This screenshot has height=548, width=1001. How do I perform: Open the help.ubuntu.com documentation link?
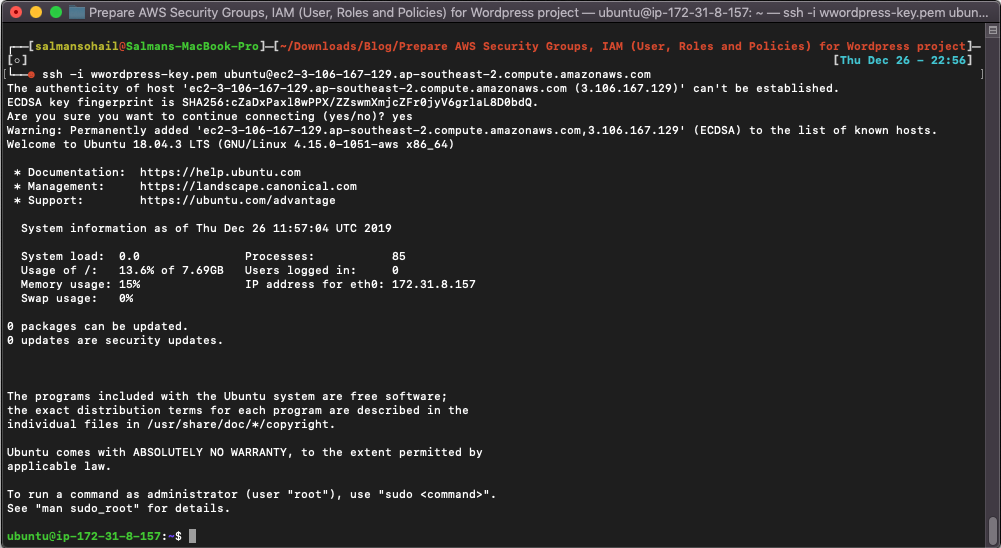[x=220, y=172]
